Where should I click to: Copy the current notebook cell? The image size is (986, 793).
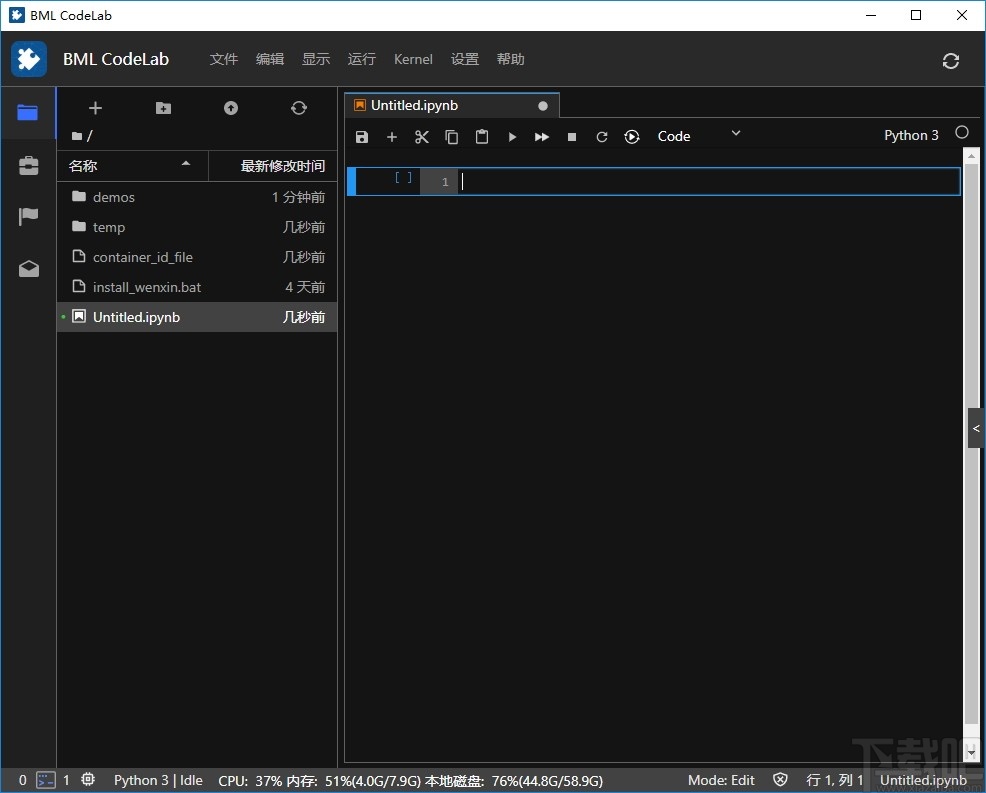(451, 137)
